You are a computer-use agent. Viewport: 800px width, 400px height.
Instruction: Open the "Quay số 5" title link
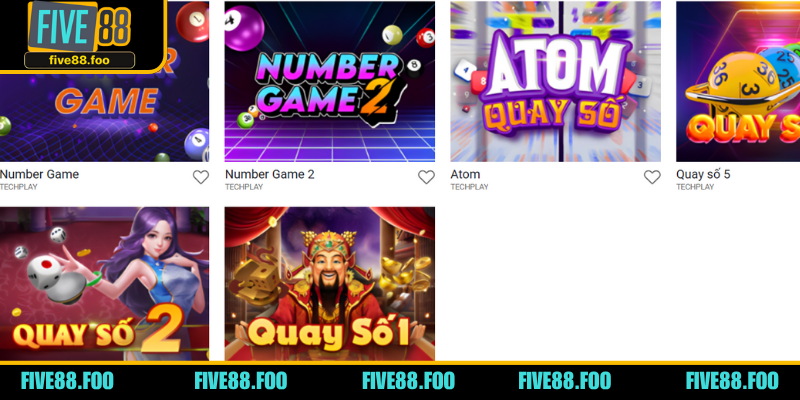point(703,174)
